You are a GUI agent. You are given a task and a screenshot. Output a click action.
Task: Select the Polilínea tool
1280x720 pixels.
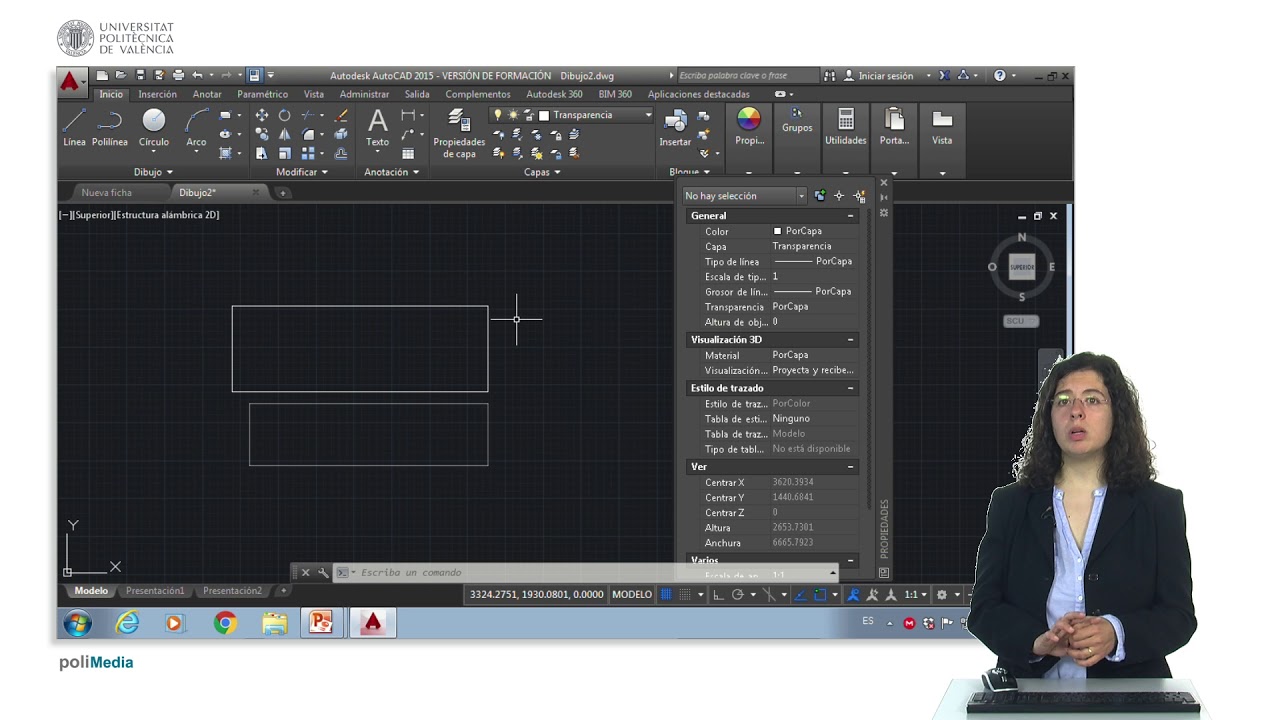coord(110,127)
